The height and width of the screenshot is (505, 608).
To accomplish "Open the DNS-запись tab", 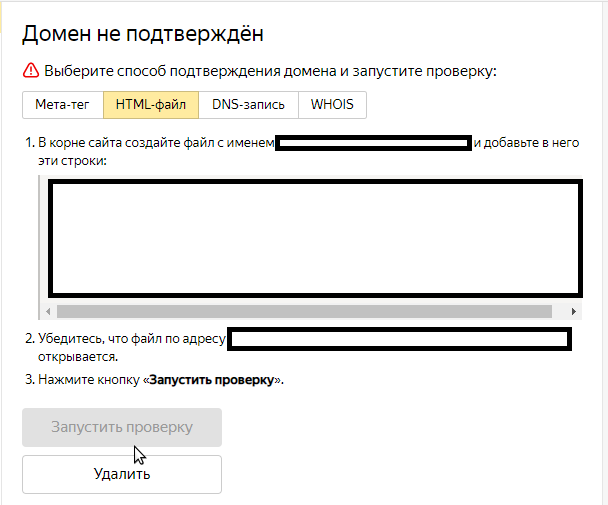I will 248,105.
